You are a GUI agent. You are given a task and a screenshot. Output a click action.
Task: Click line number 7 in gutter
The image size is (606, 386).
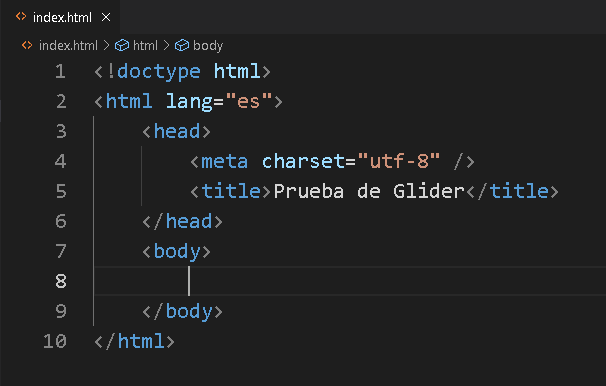61,251
